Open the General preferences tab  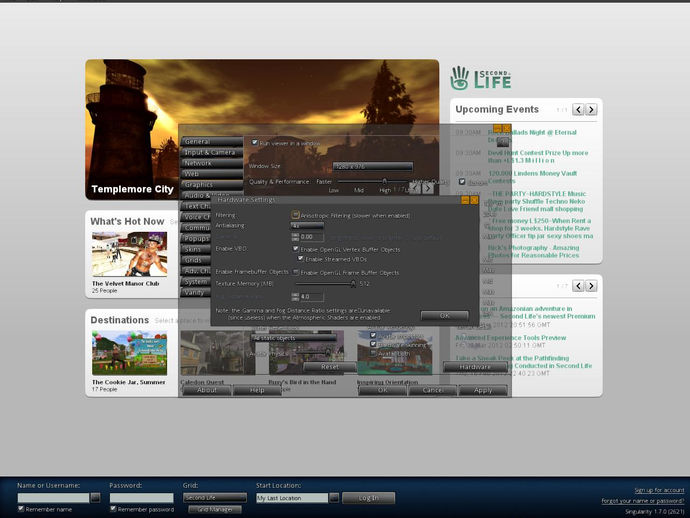(212, 142)
